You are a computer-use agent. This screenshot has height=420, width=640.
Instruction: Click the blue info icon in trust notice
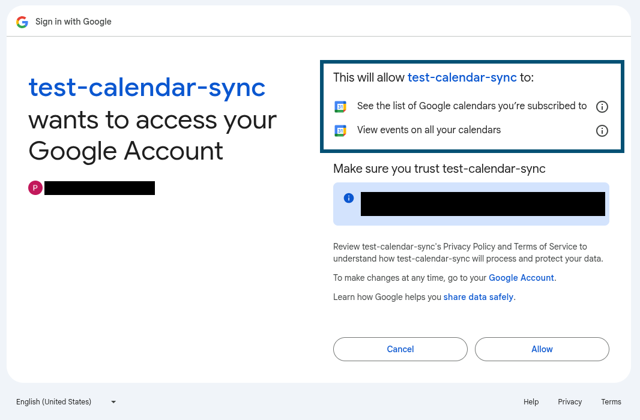349,198
